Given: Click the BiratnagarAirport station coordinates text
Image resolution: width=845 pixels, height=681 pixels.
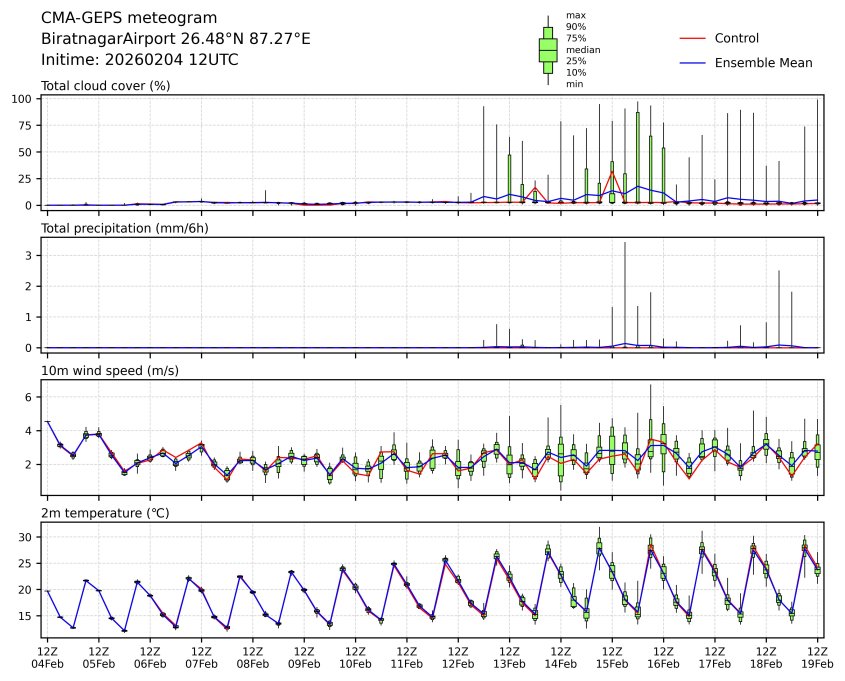Looking at the screenshot, I should [x=176, y=39].
